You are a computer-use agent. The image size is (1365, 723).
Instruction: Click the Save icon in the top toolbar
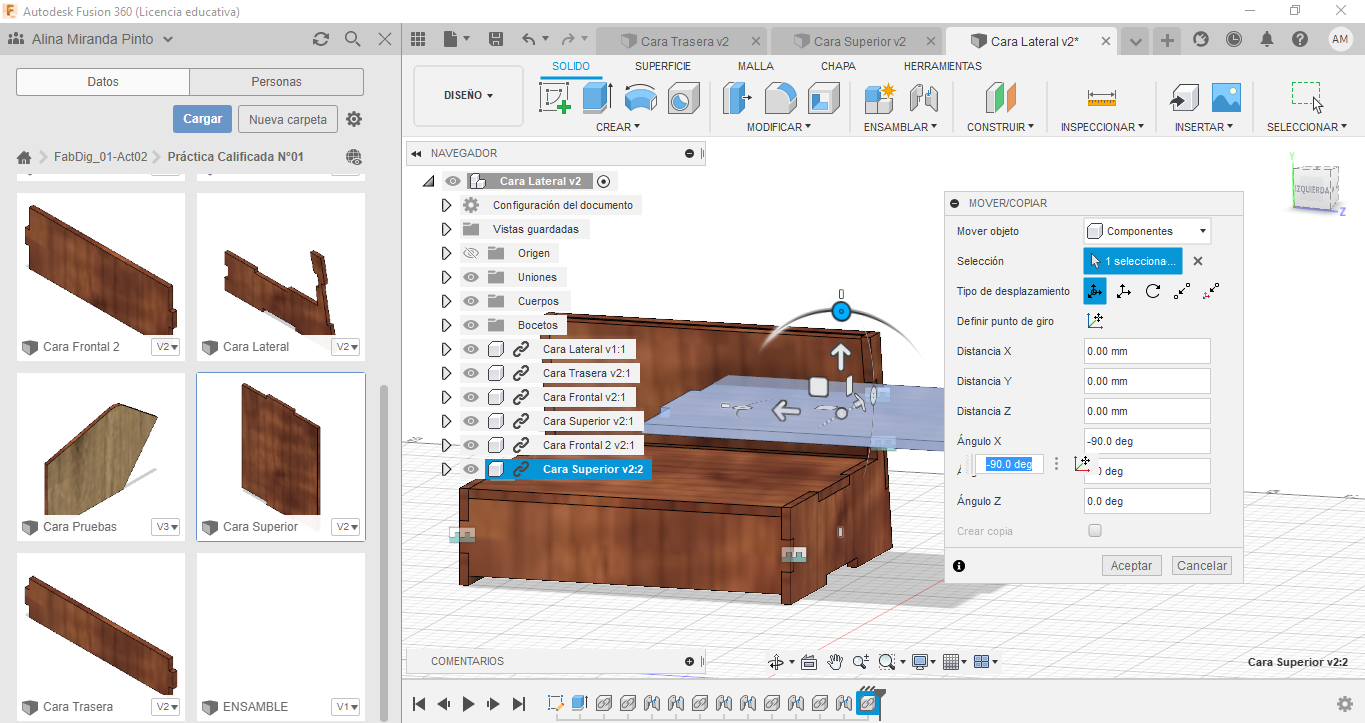[495, 39]
